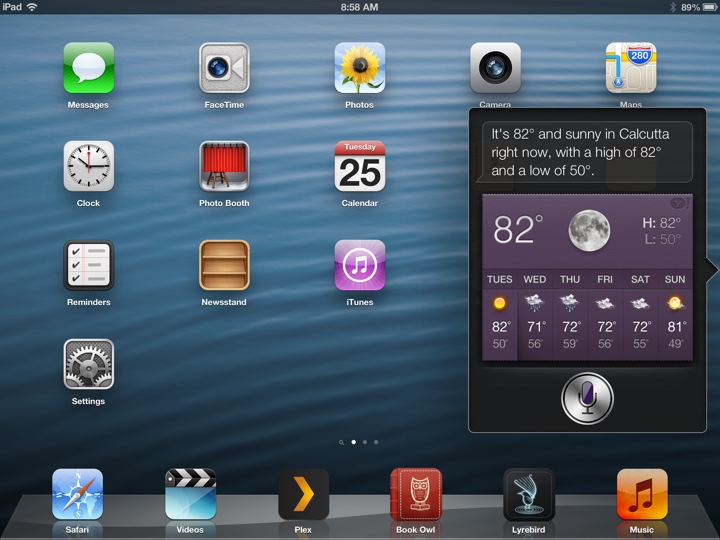Select the WED forecast column
The image size is (720, 540).
pyautogui.click(x=535, y=314)
